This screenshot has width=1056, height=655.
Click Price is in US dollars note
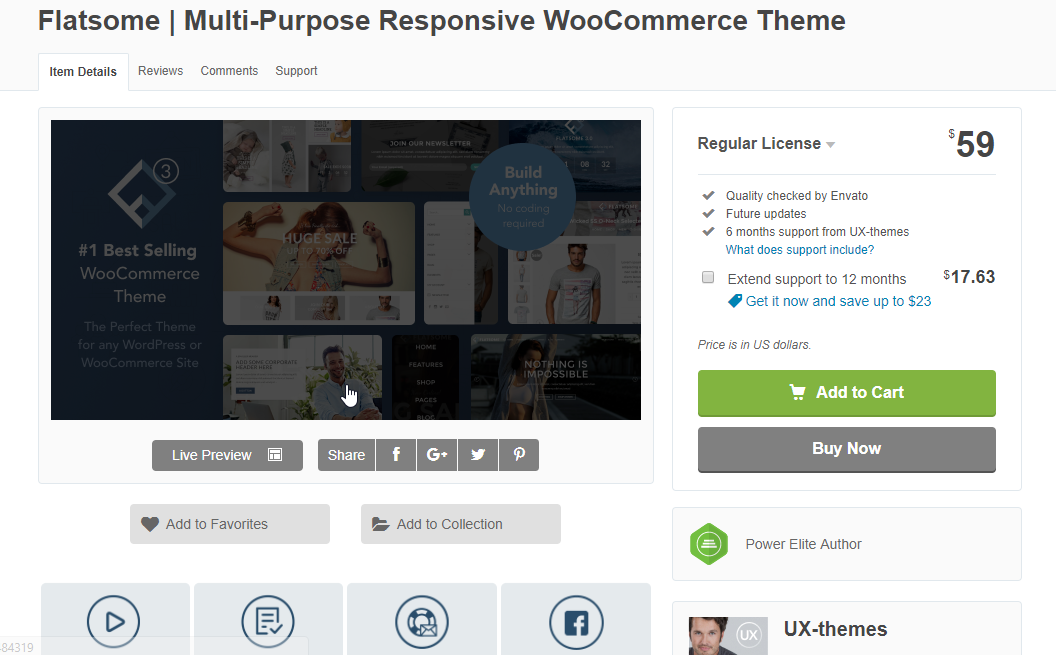754,345
